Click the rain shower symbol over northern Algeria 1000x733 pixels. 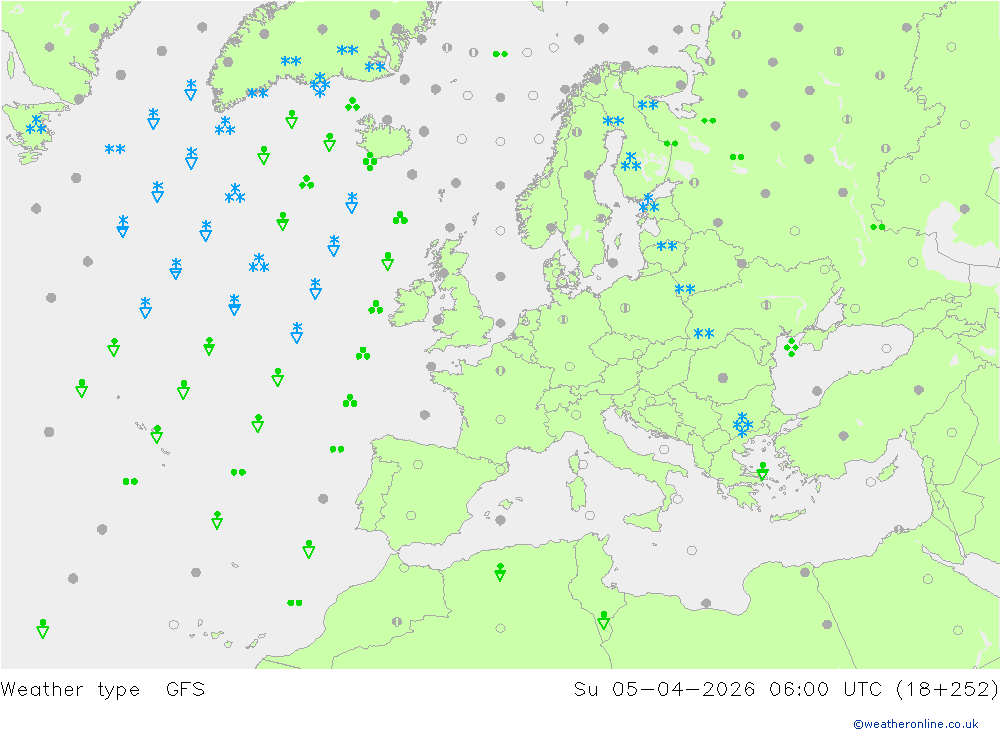500,572
